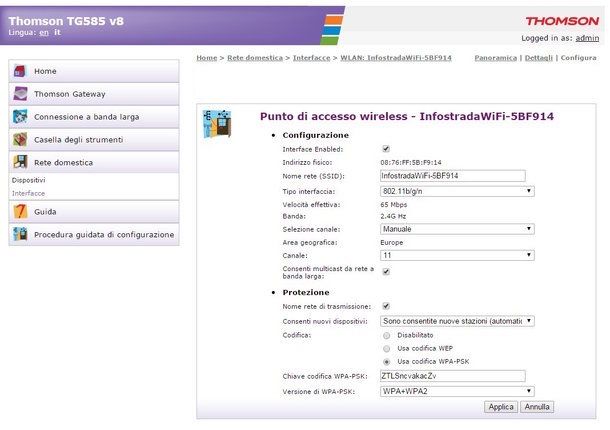Click the Casella degli strumenti icon
Image resolution: width=610 pixels, height=430 pixels.
pos(19,140)
